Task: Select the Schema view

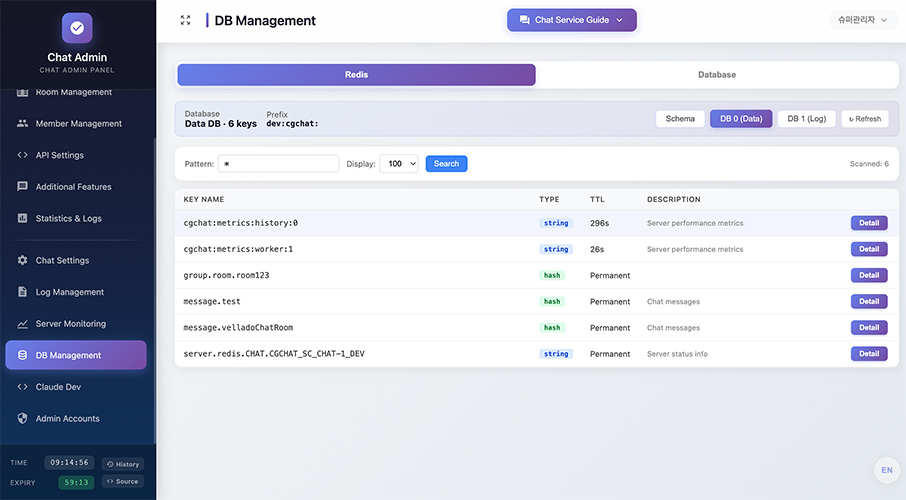Action: pos(680,118)
